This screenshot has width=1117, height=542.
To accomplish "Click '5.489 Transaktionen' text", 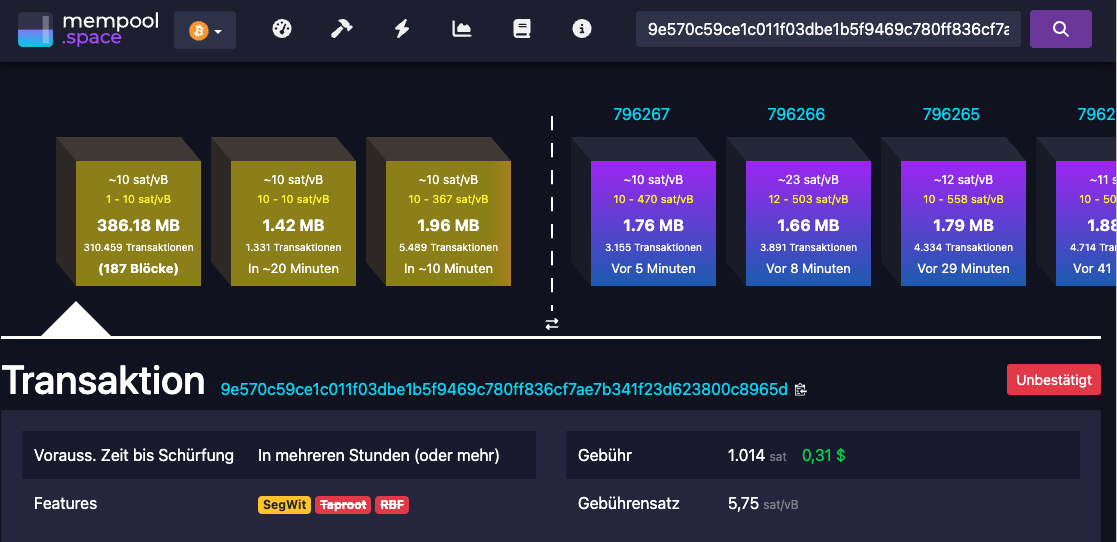I will (x=449, y=248).
